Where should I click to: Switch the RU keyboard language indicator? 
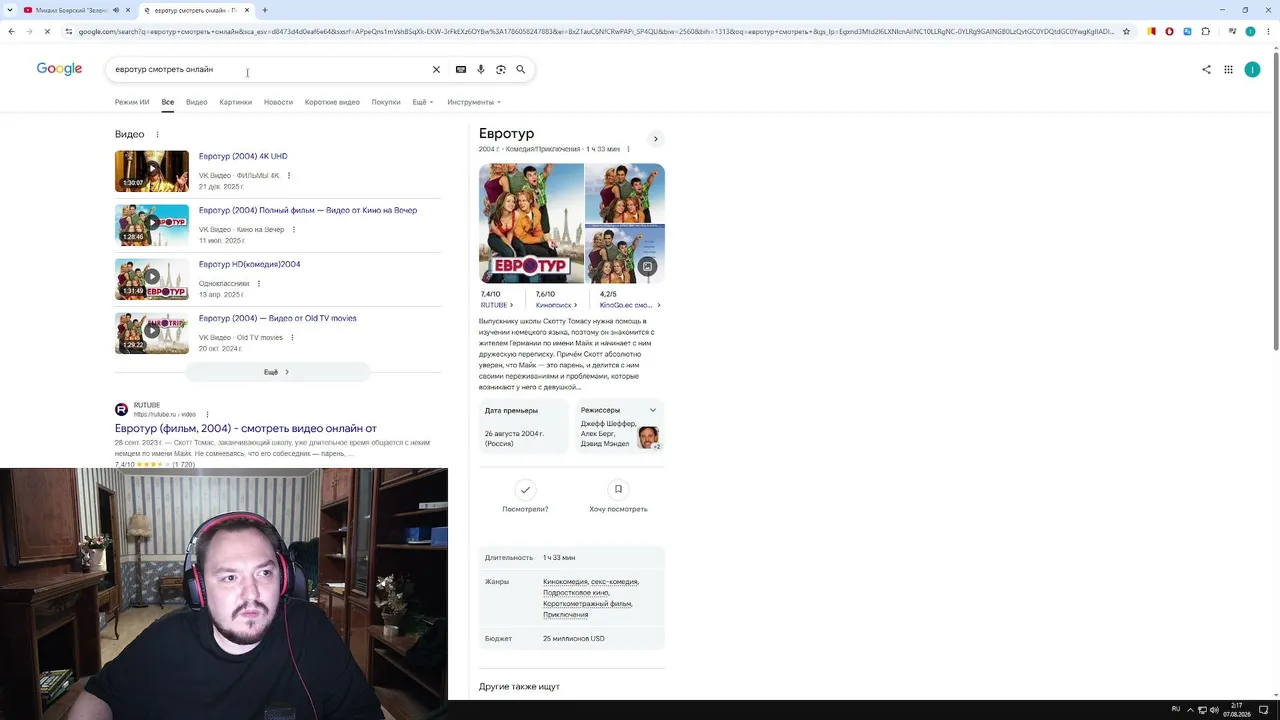pos(1176,710)
